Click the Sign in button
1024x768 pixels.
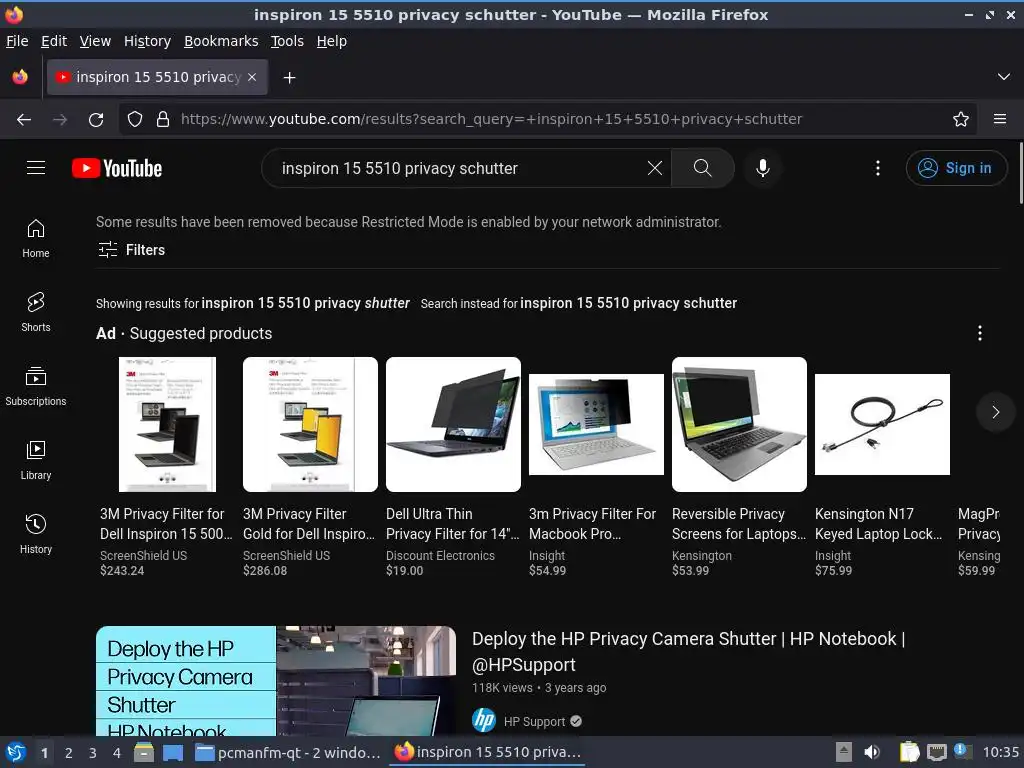956,168
